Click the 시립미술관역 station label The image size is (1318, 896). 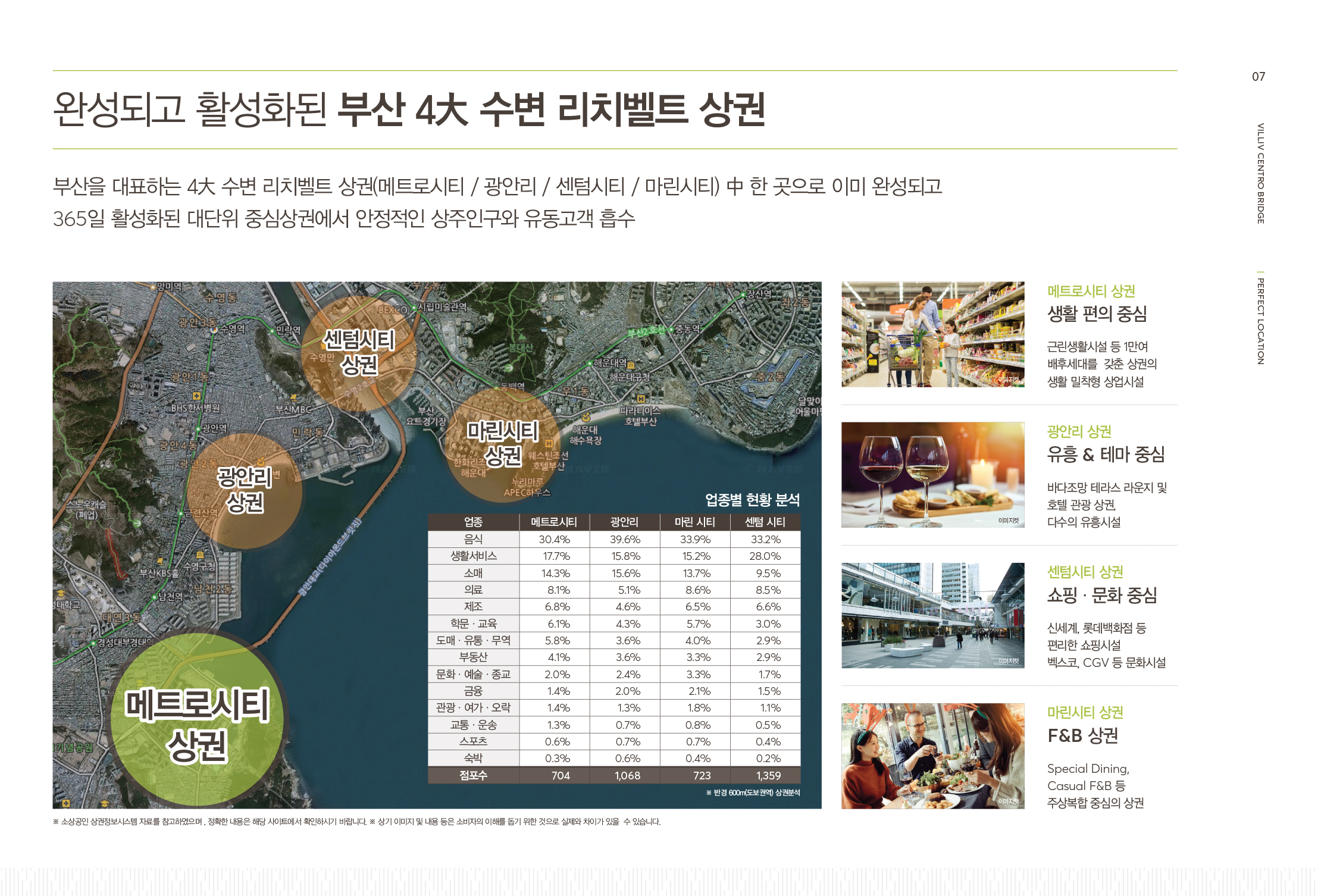click(442, 307)
